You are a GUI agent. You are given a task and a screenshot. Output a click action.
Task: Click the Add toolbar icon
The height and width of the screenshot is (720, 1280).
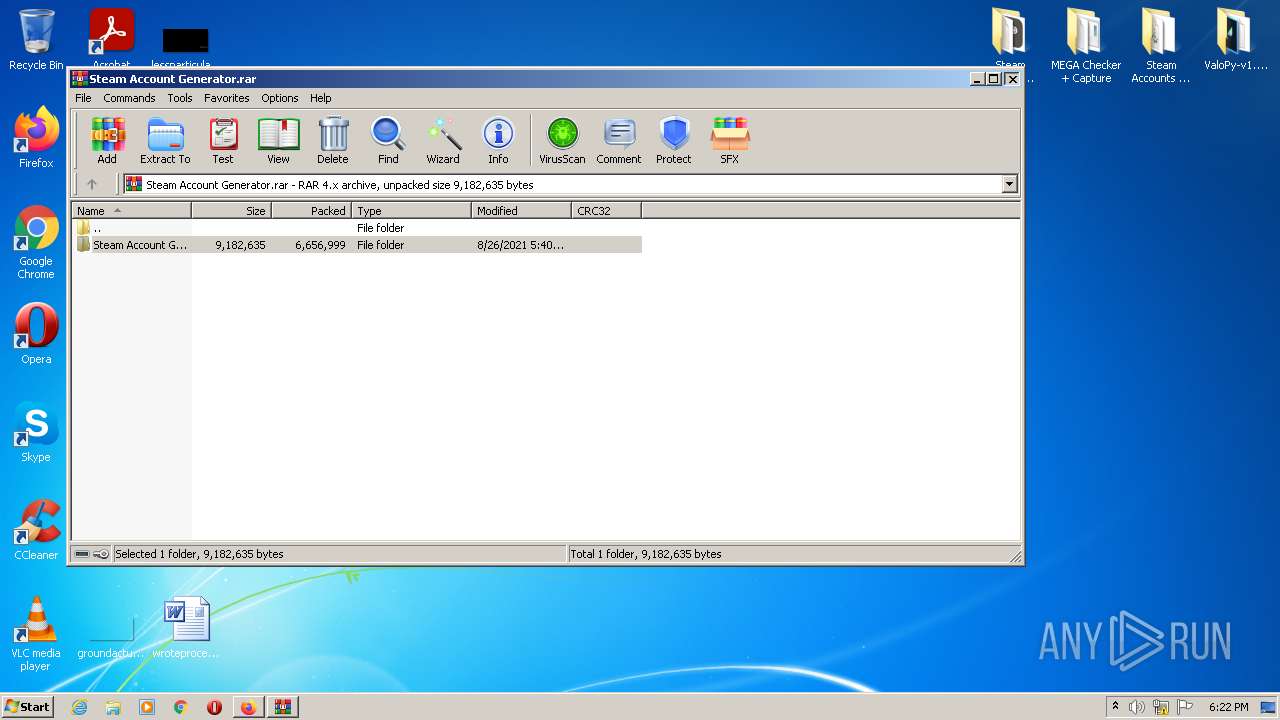click(107, 141)
